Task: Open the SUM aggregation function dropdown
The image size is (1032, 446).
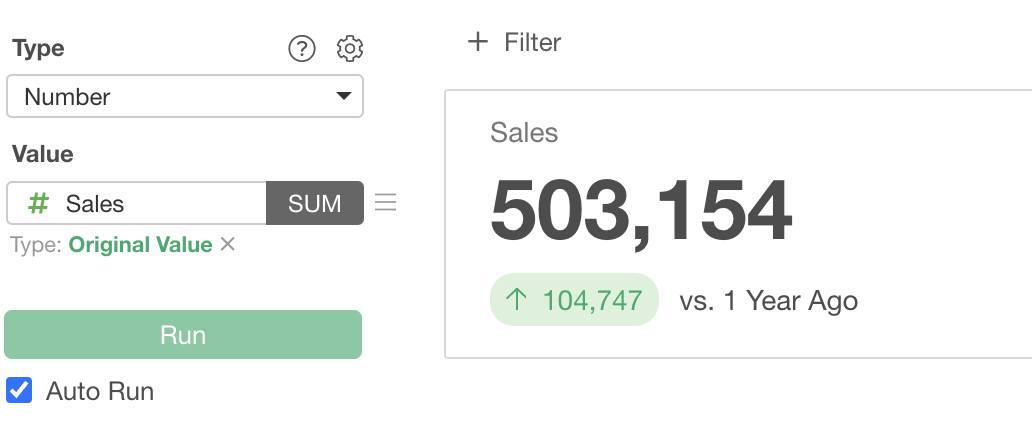Action: coord(314,203)
